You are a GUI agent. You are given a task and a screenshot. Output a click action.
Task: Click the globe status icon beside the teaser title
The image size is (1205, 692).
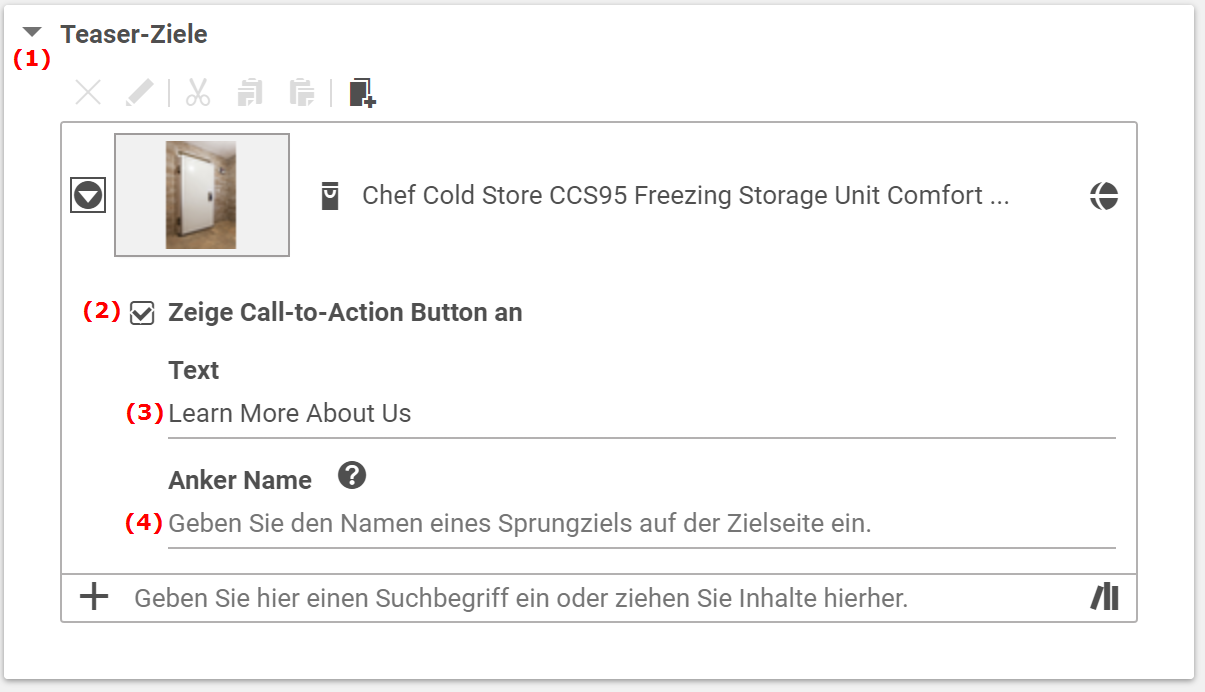[x=1104, y=196]
